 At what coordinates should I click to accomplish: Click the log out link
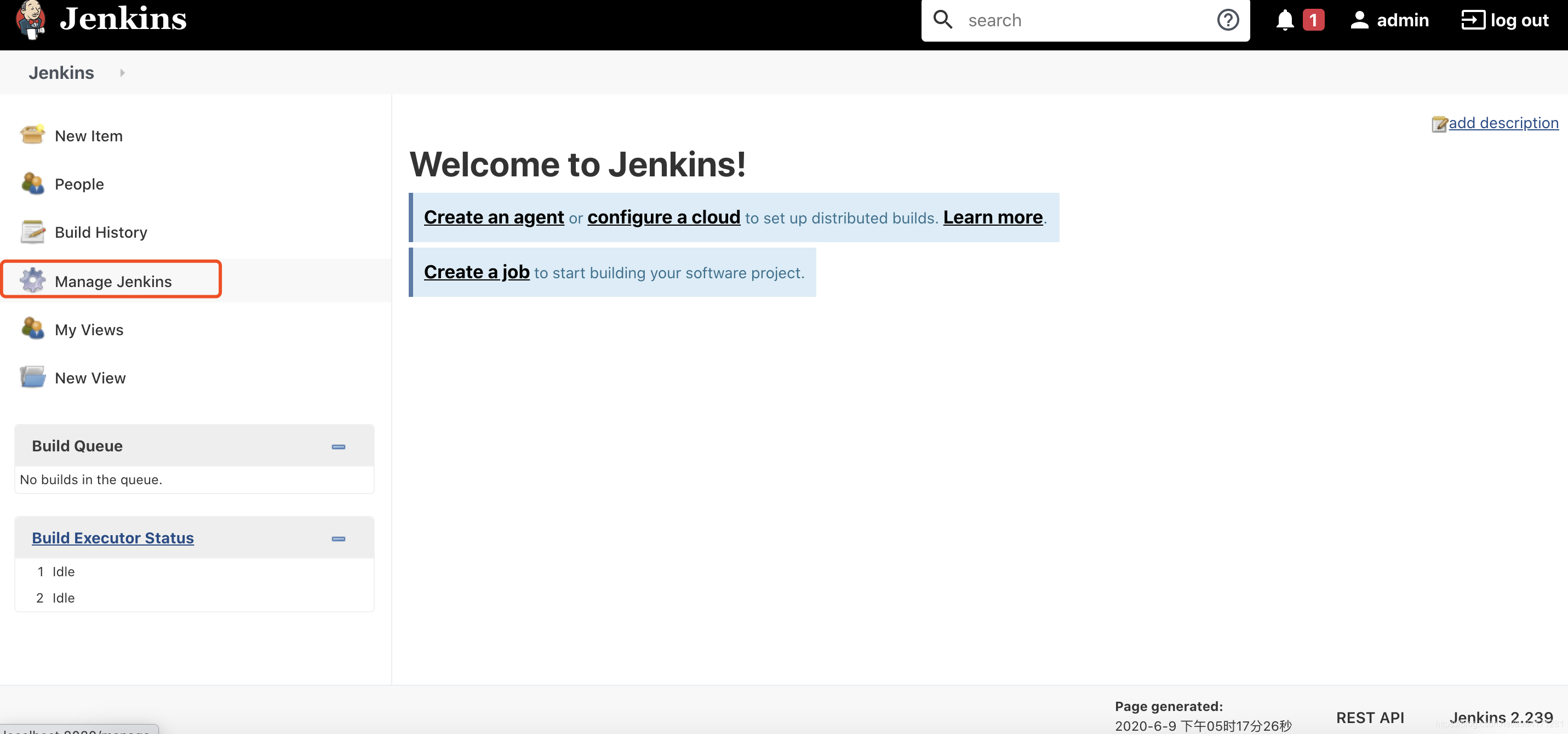click(x=1506, y=20)
